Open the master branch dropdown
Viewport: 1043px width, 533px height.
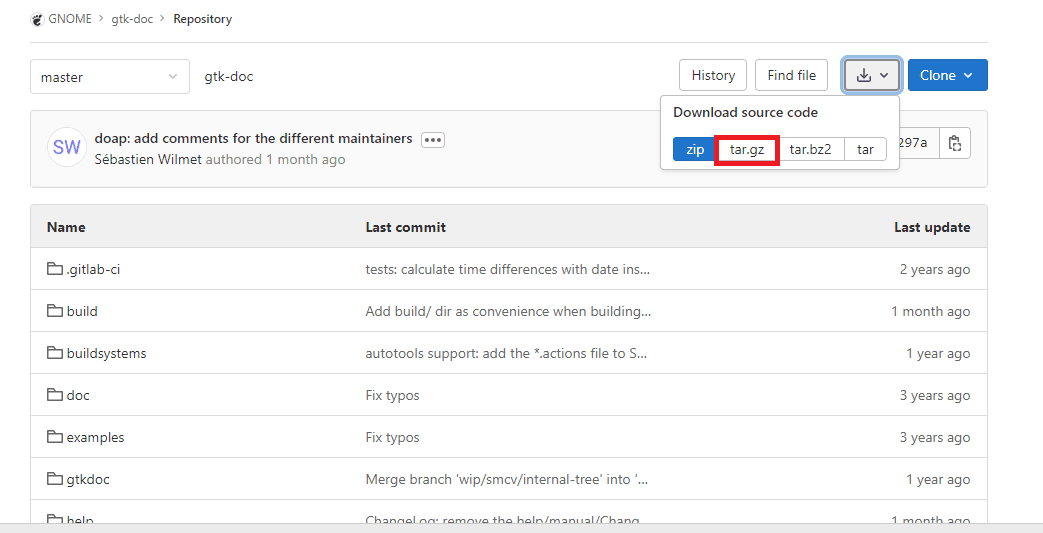coord(110,77)
